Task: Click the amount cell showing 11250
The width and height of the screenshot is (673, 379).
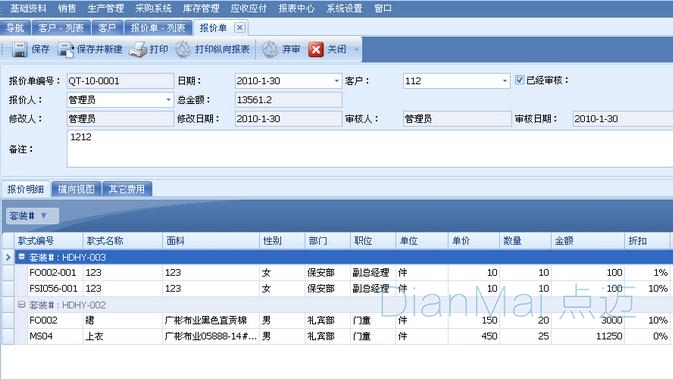Action: click(x=588, y=336)
